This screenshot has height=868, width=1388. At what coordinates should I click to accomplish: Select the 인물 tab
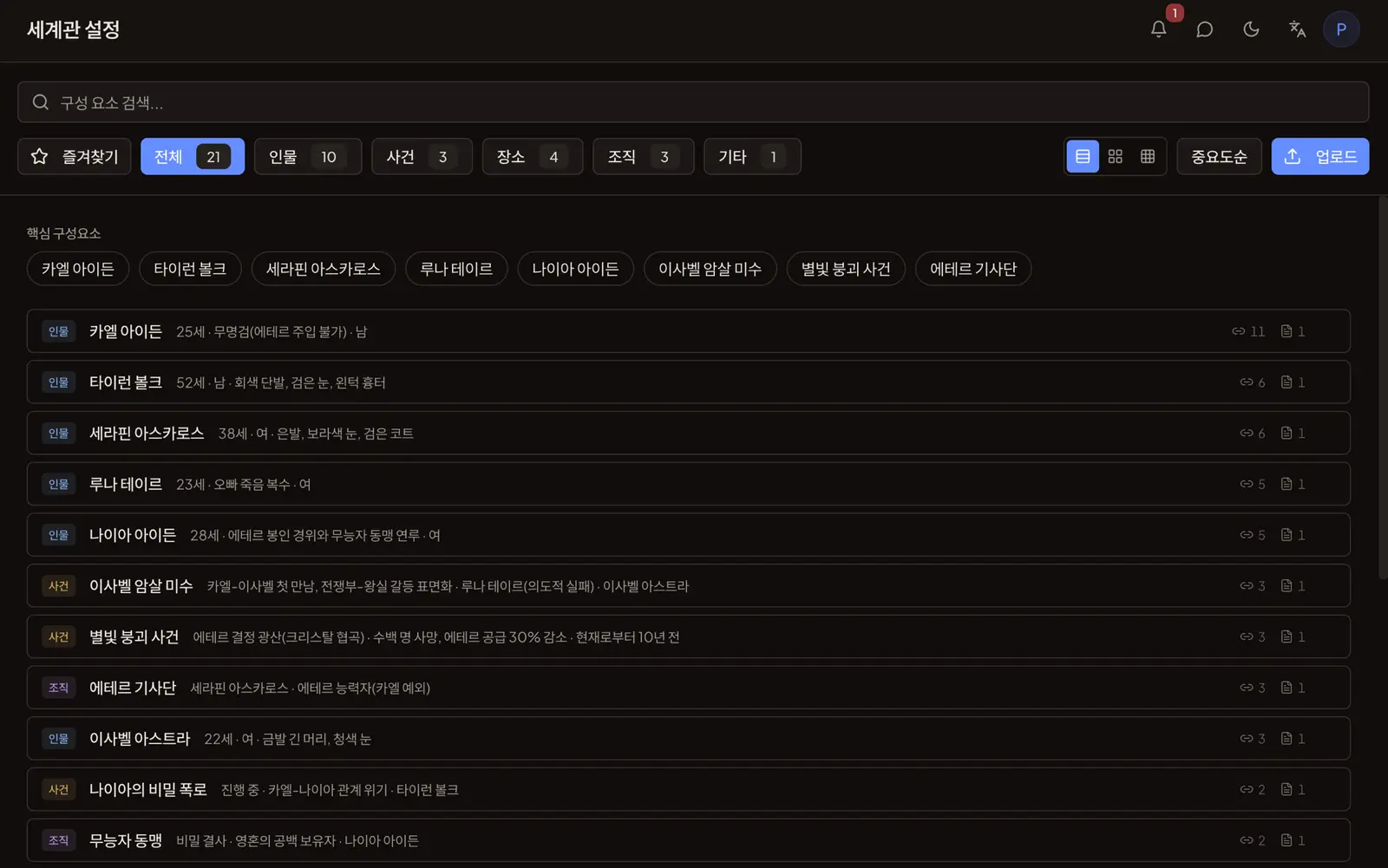coord(308,157)
